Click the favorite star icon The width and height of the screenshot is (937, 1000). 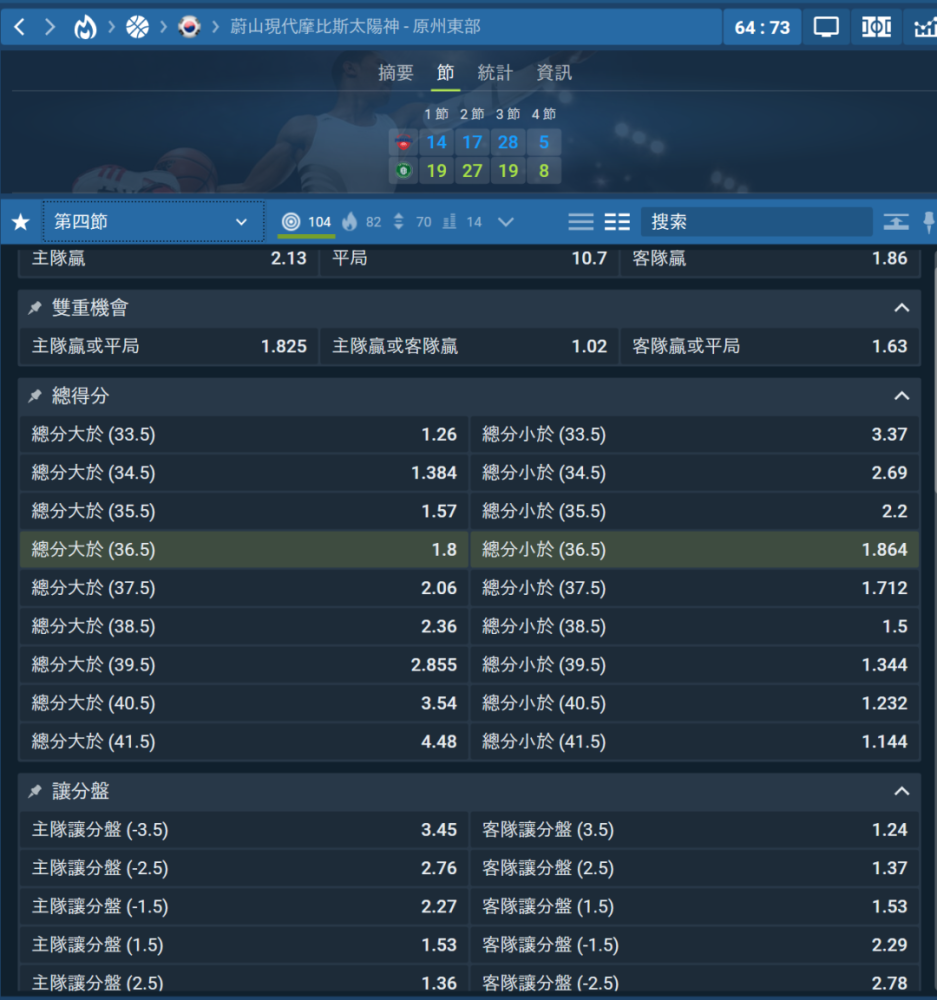click(x=20, y=222)
